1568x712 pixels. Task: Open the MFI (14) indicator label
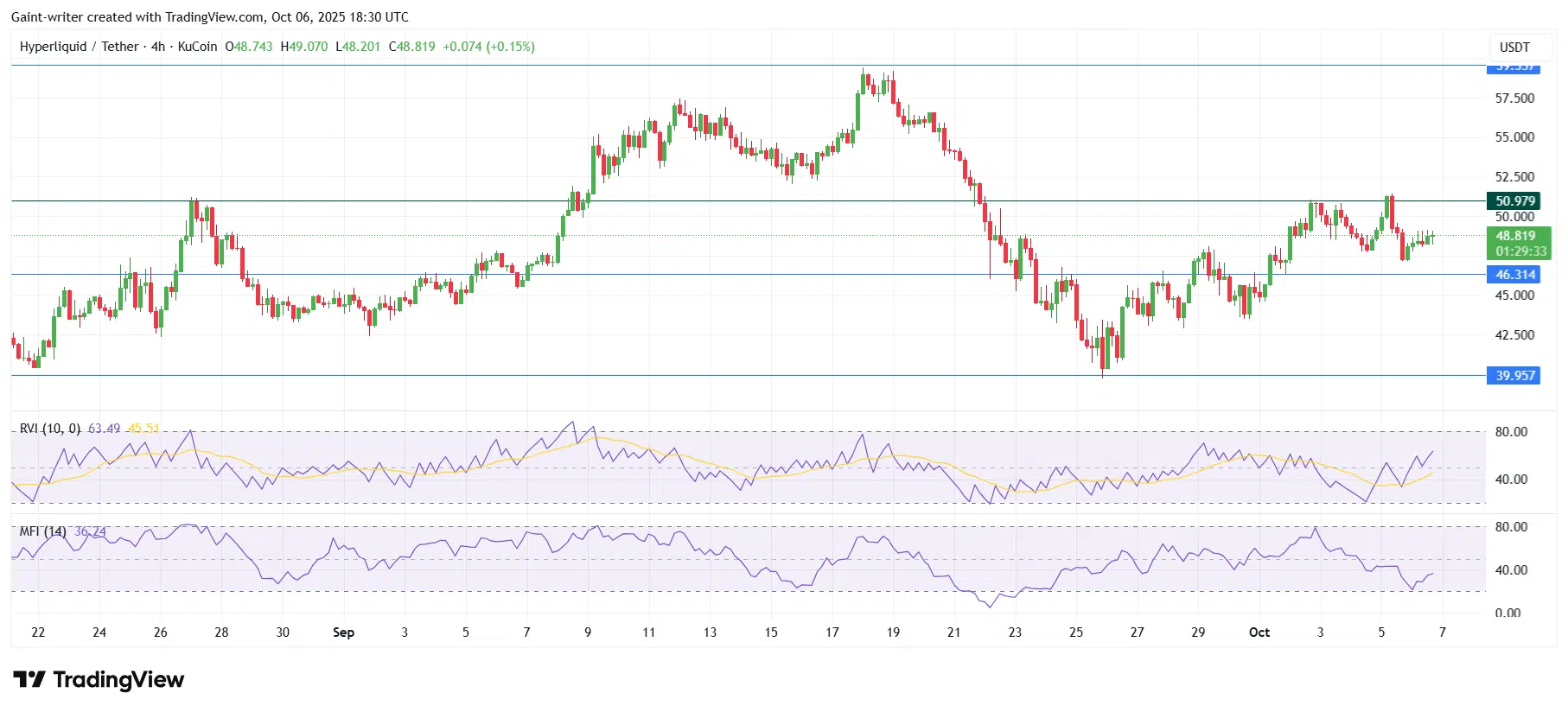click(x=43, y=531)
